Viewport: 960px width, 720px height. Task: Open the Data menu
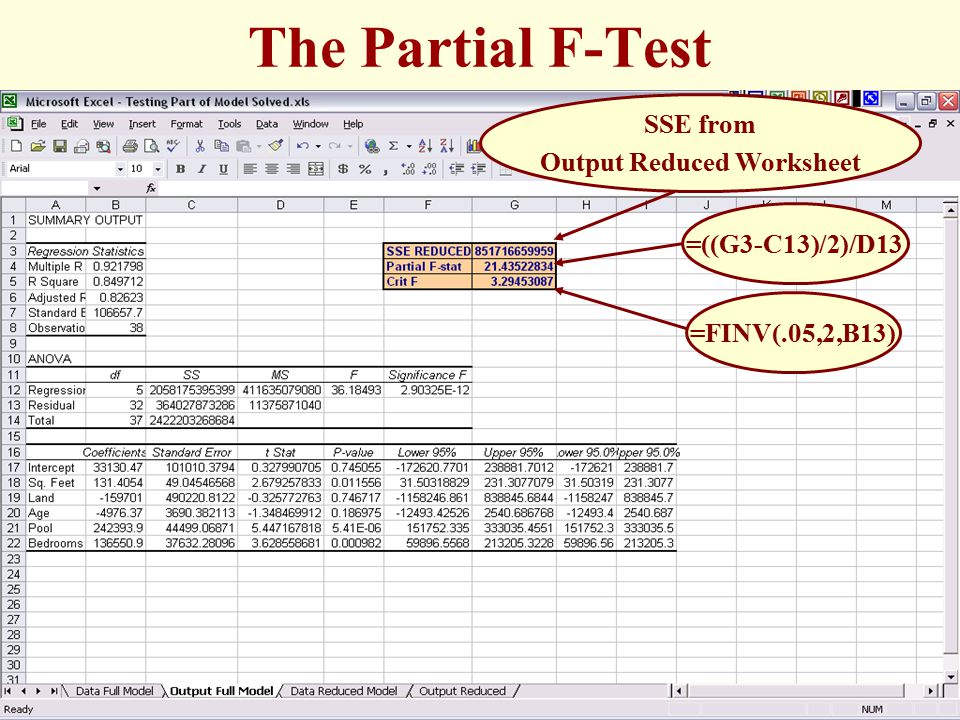pyautogui.click(x=267, y=124)
